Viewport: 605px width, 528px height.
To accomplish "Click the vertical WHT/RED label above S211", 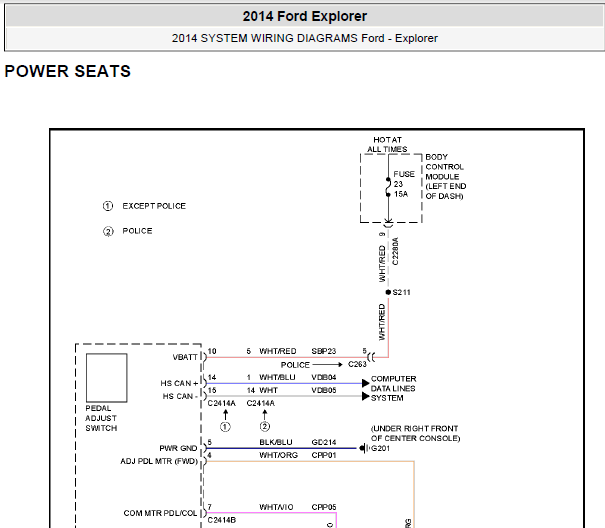I will coord(382,264).
